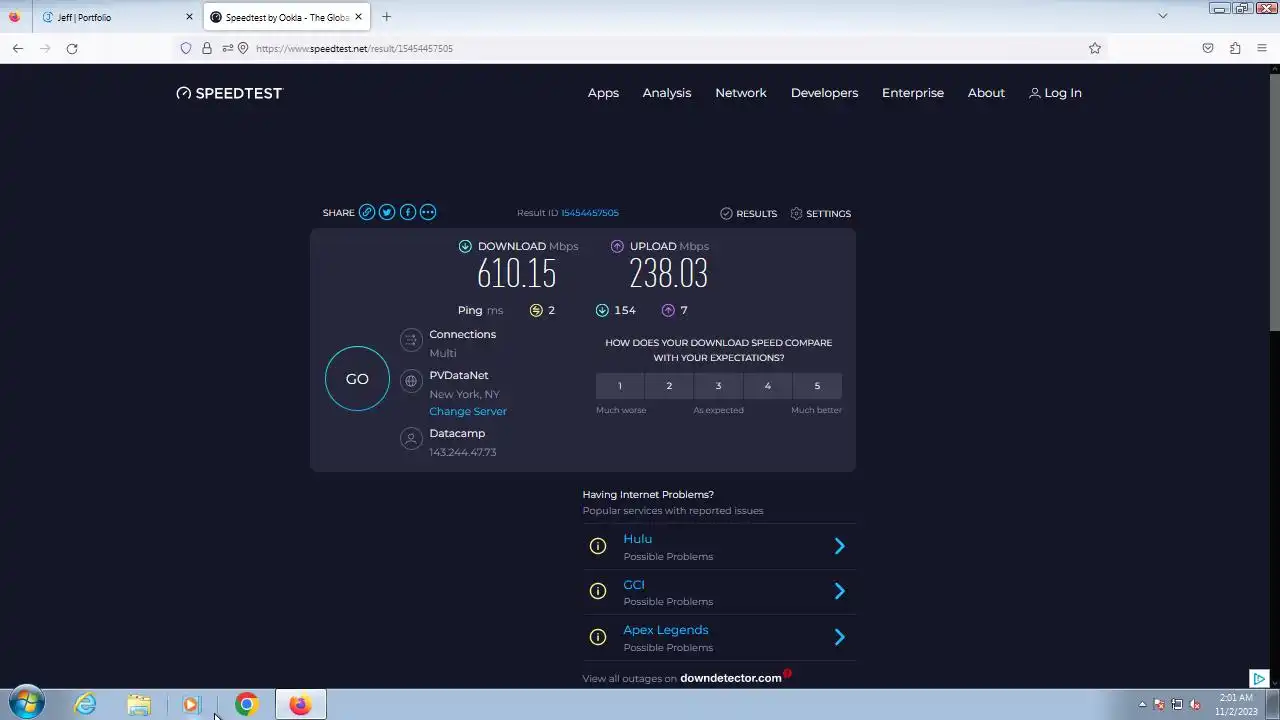Open Windows Media Player from taskbar
This screenshot has height=720, width=1280.
click(192, 704)
